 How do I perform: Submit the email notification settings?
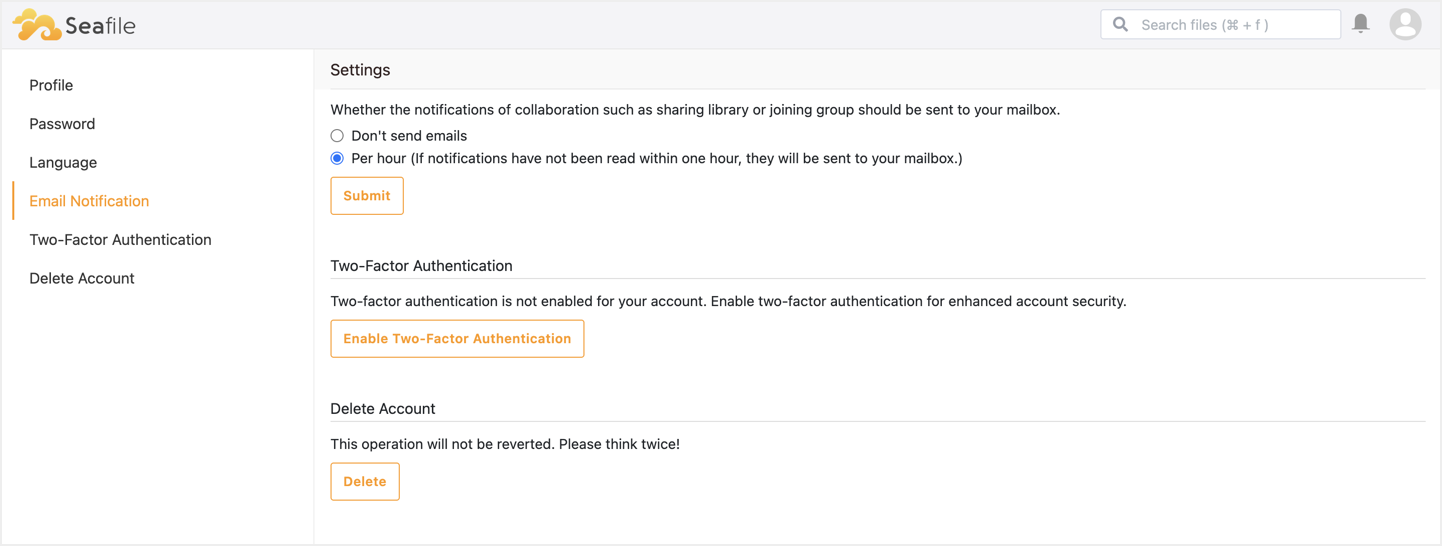(367, 196)
